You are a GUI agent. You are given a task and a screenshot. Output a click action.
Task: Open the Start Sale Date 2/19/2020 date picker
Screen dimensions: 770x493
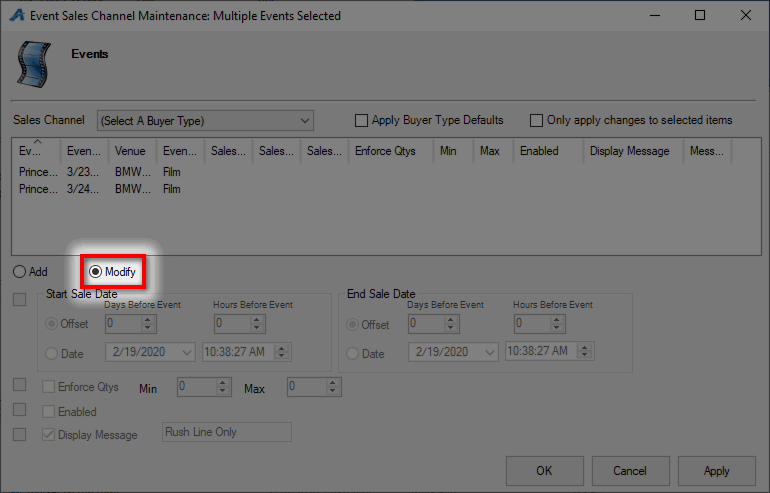click(150, 352)
